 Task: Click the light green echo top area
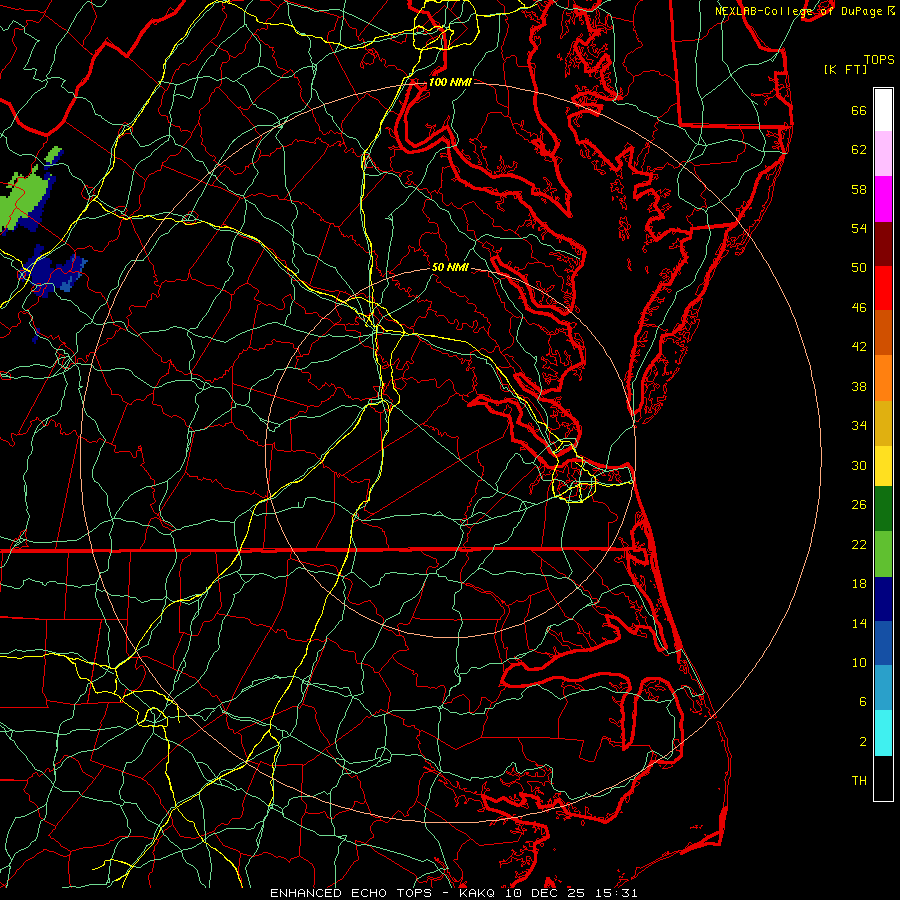[23, 198]
